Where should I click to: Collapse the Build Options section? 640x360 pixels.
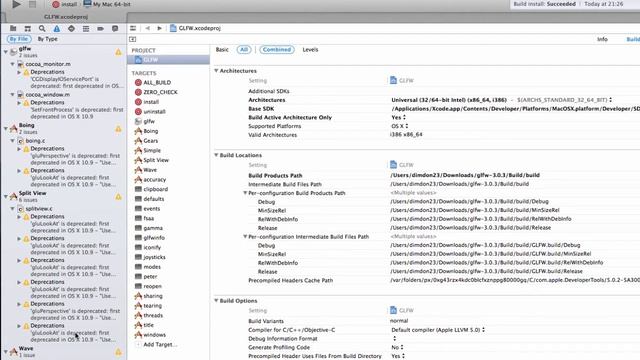216,301
